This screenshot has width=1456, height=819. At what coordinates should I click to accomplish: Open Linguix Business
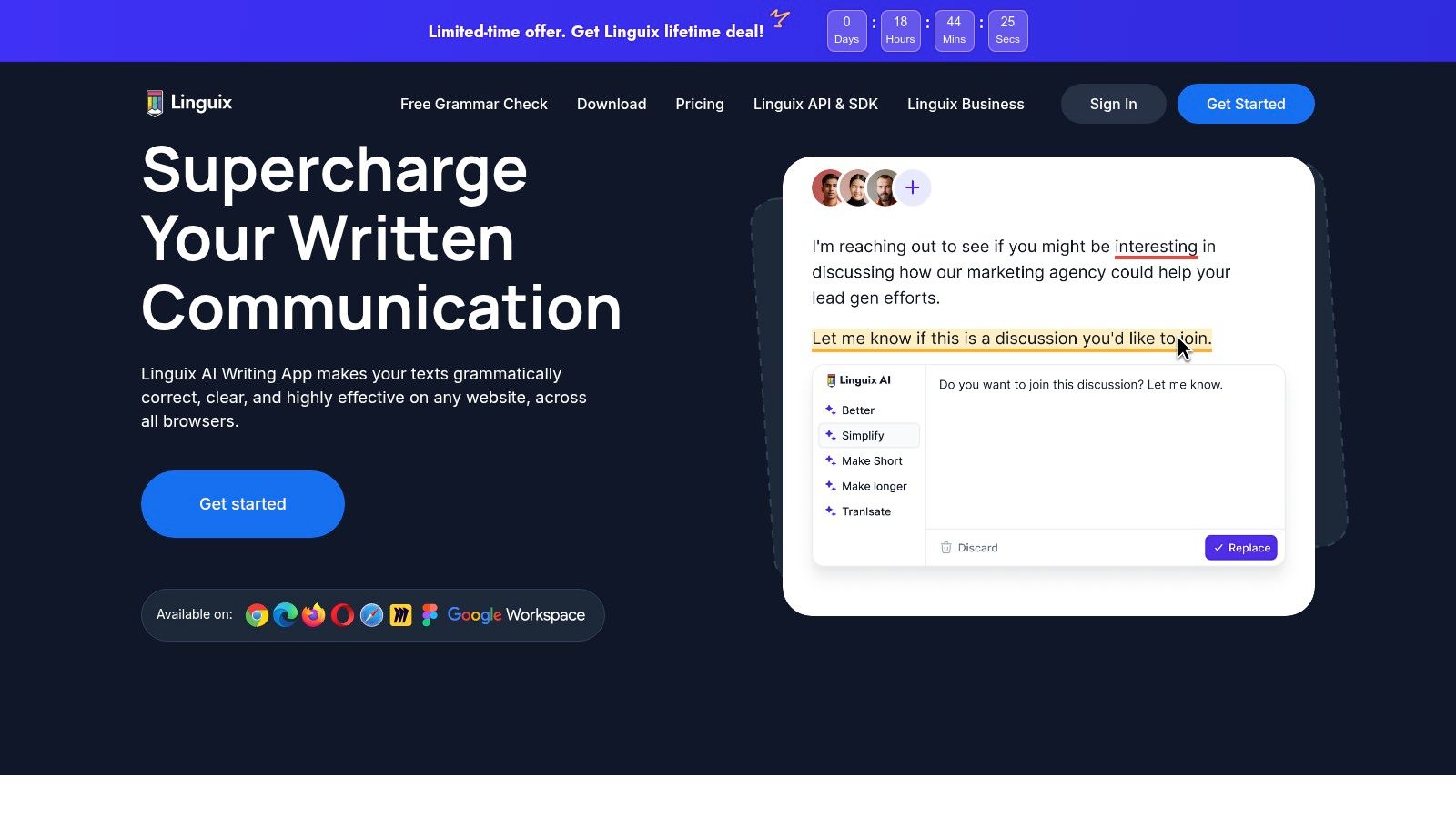point(966,104)
